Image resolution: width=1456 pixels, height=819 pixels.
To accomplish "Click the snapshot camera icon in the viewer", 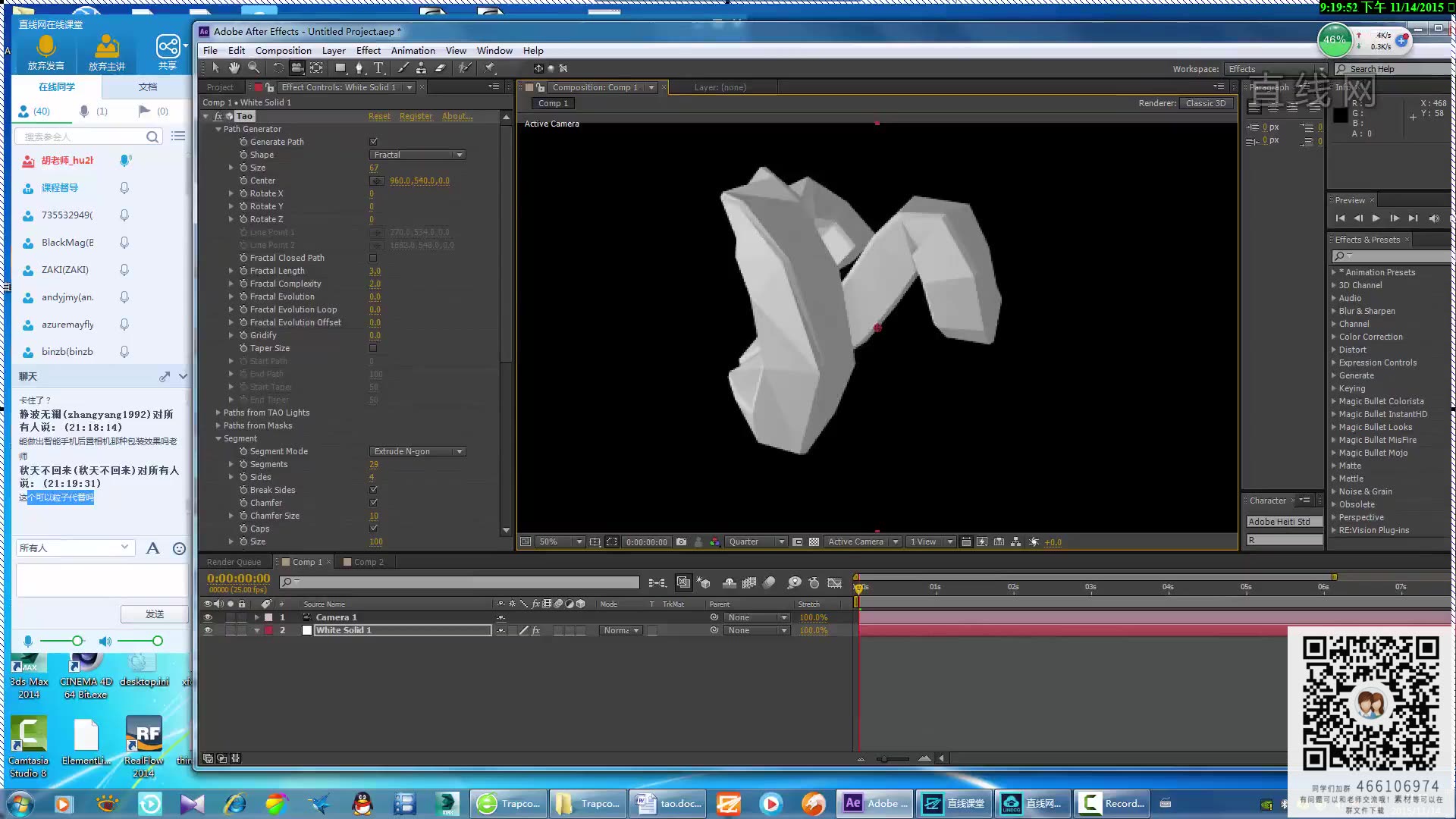I will click(x=681, y=542).
